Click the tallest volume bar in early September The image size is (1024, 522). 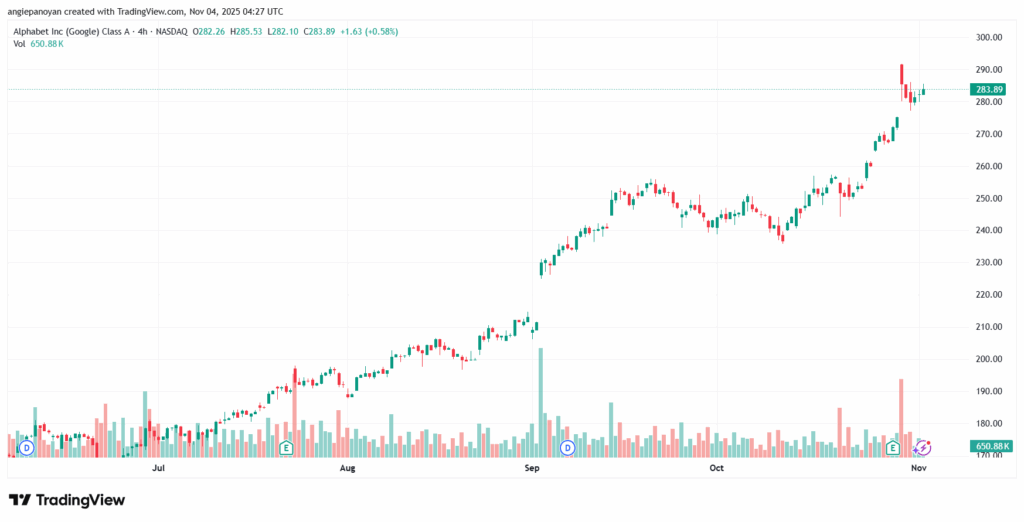541,400
